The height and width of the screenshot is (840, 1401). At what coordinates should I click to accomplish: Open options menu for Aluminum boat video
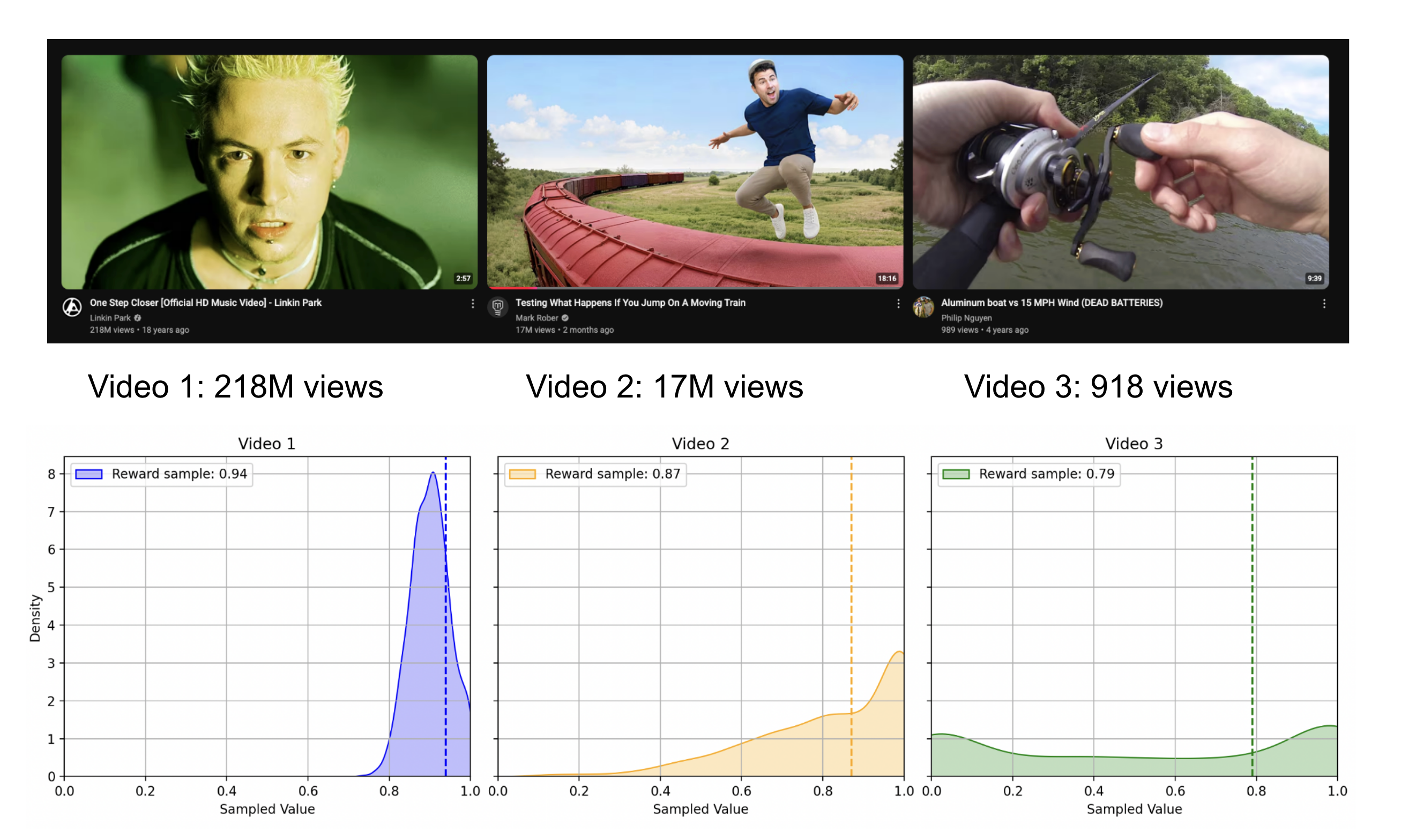[x=1324, y=304]
